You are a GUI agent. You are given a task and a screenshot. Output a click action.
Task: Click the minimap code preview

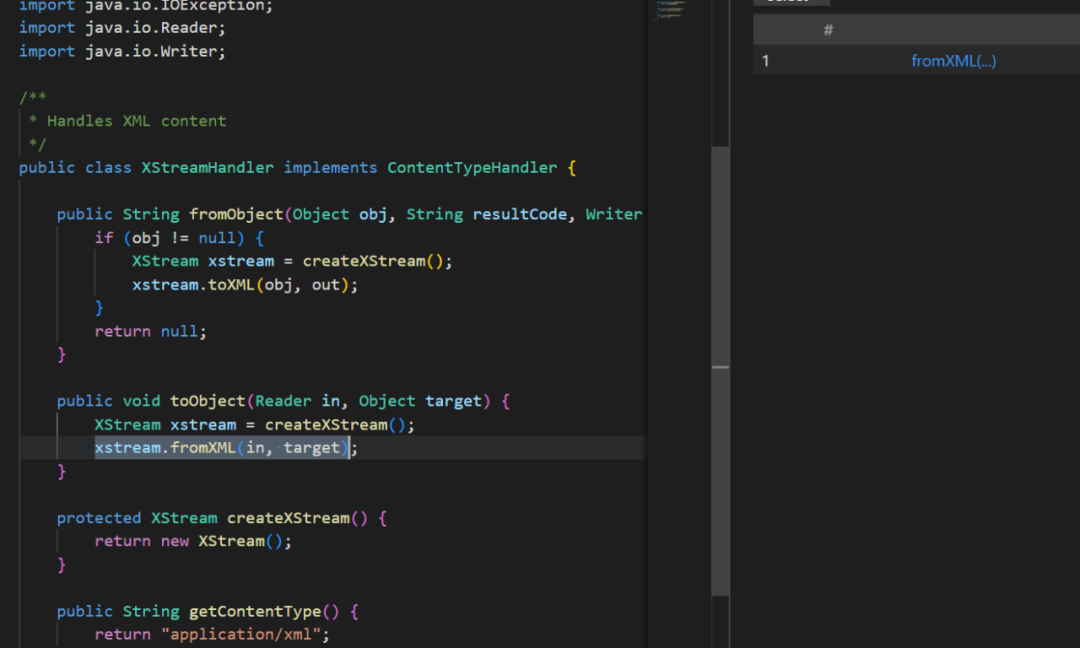[670, 10]
